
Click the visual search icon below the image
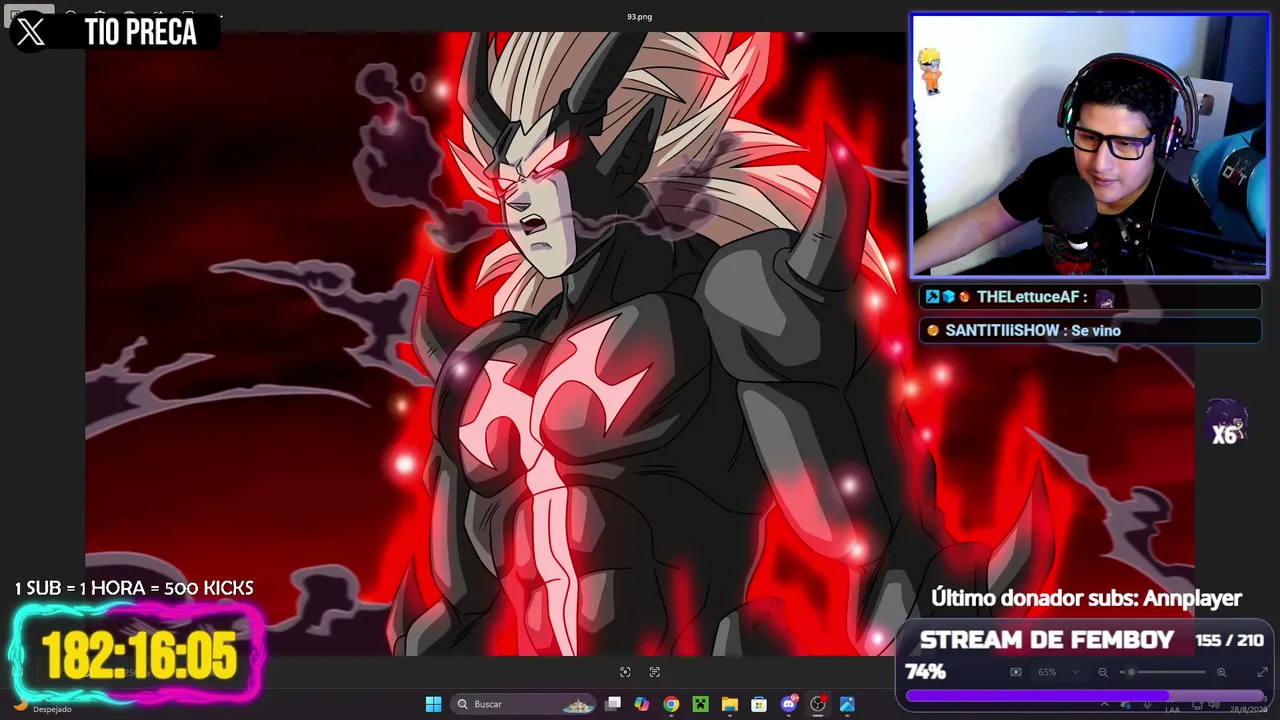[x=625, y=672]
